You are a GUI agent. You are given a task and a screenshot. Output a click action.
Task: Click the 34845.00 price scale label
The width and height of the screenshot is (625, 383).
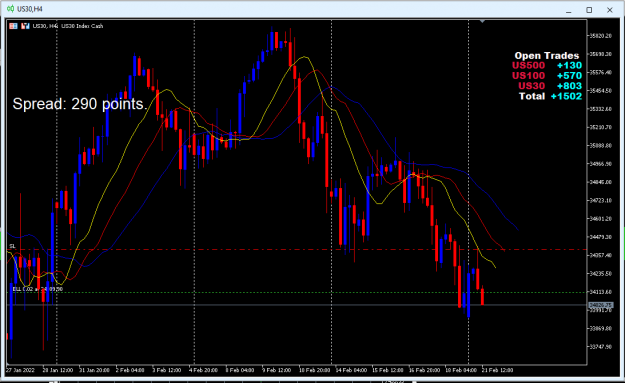[x=601, y=182]
